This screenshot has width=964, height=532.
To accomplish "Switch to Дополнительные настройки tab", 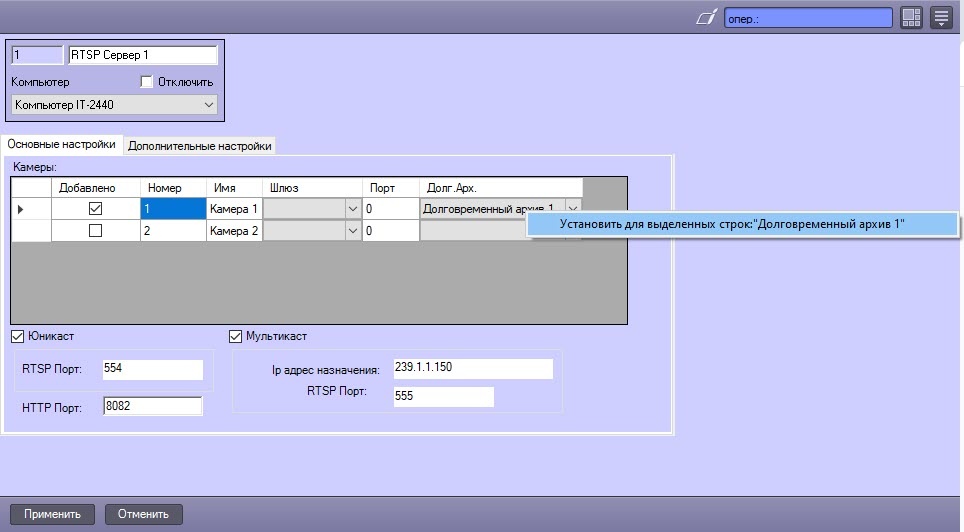I will pyautogui.click(x=199, y=146).
